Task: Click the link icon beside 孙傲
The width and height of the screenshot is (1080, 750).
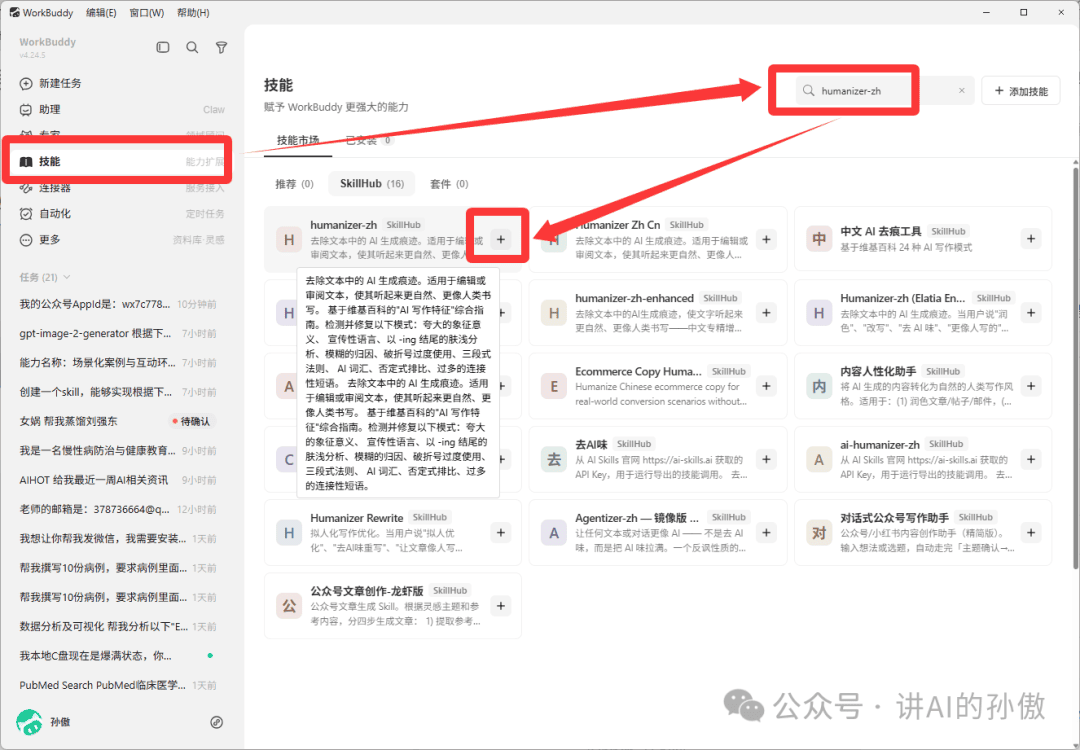Action: point(216,722)
